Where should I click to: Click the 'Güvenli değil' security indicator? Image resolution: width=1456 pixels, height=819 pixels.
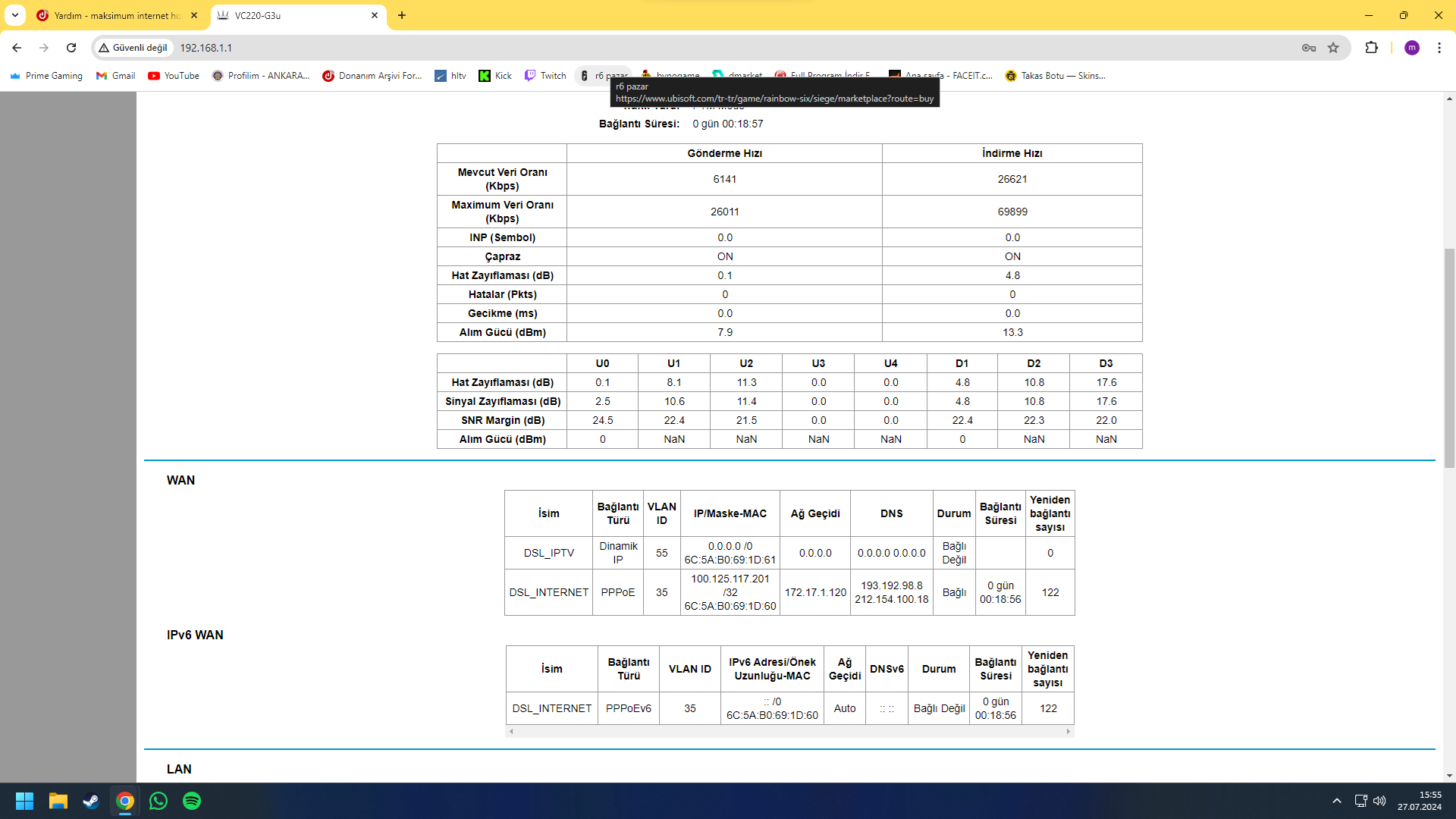pyautogui.click(x=133, y=48)
